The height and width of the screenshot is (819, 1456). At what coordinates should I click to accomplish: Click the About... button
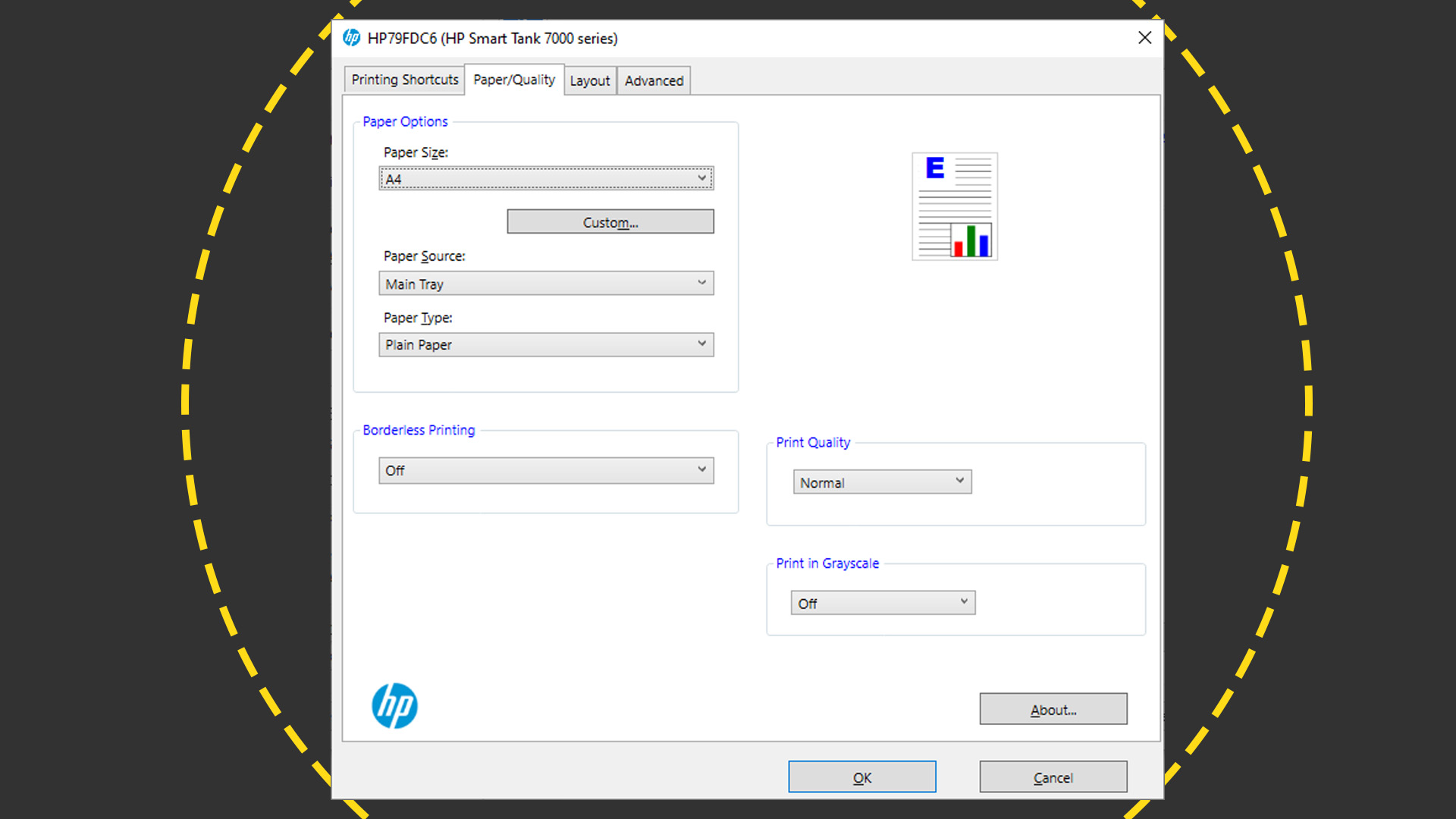pos(1053,709)
